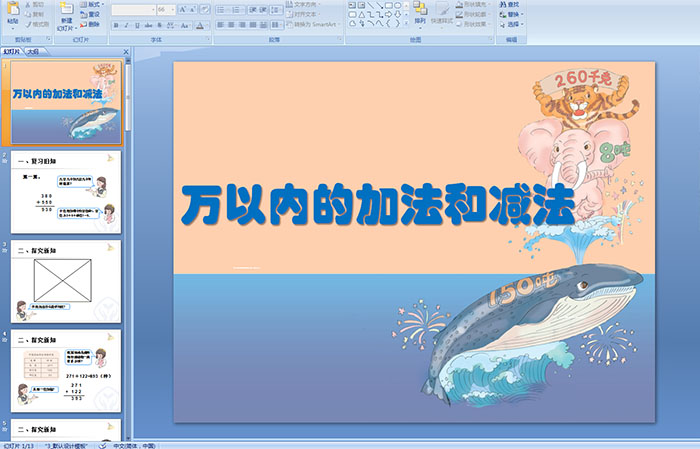Open the Layout (版式) dropdown
The height and width of the screenshot is (449, 700).
[x=92, y=4]
